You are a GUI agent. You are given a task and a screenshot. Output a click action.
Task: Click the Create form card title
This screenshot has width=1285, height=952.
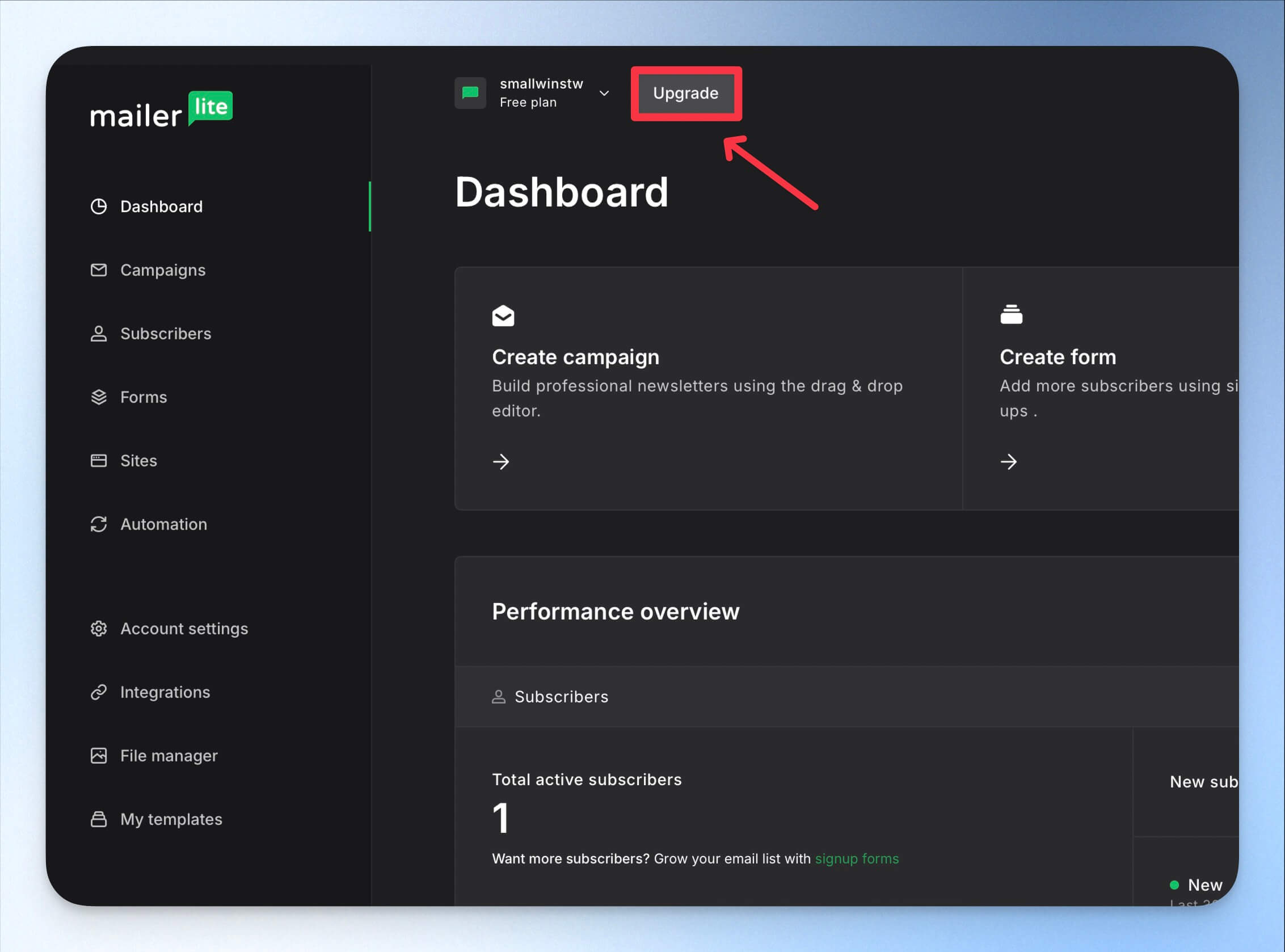coord(1058,357)
